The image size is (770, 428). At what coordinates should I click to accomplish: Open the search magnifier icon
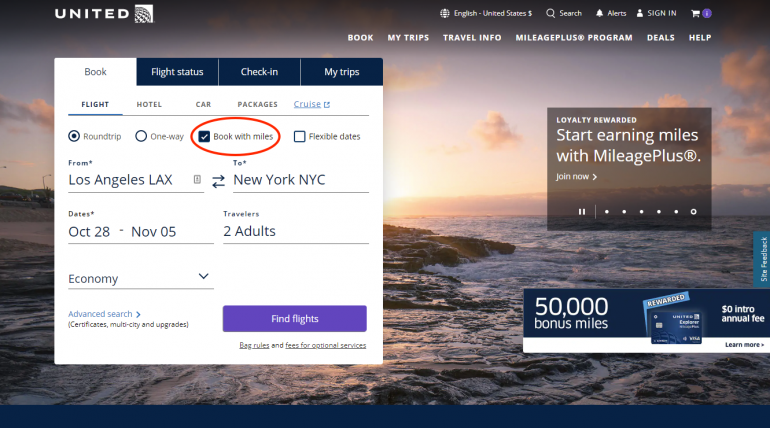pyautogui.click(x=550, y=13)
